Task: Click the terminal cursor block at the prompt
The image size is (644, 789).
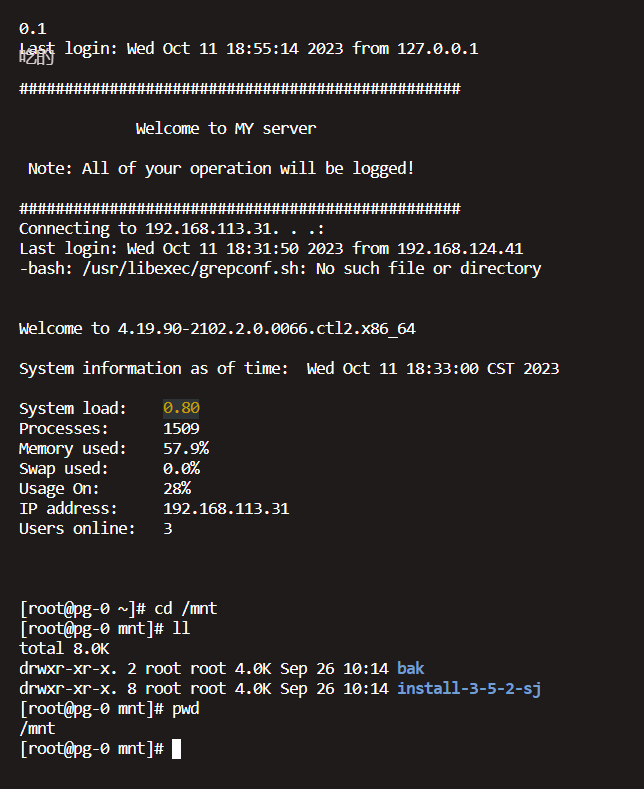Action: 177,749
